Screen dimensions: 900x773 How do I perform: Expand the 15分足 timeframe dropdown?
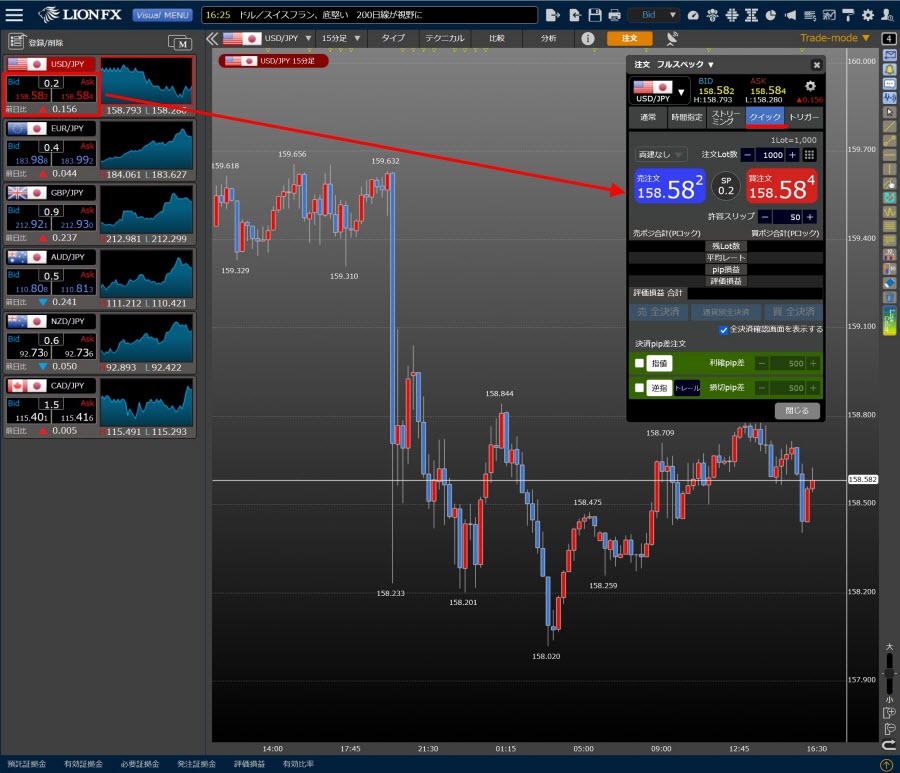[x=341, y=38]
